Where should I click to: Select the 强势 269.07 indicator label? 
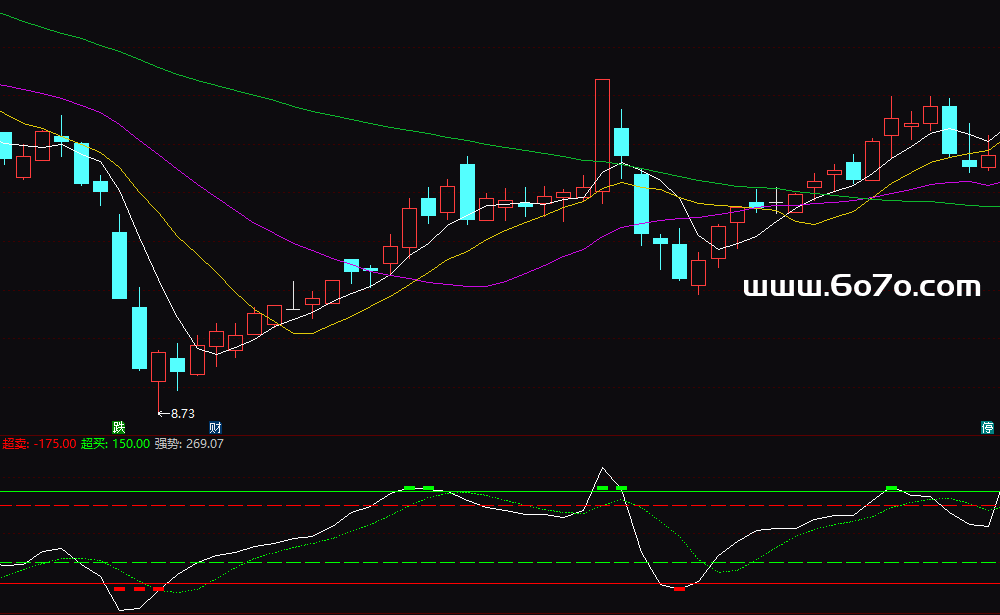(x=189, y=443)
